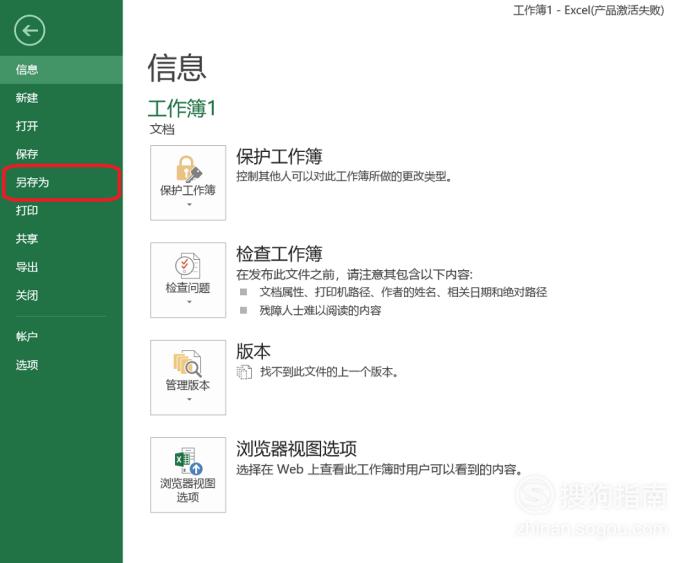Open the 新建 menu item
The image size is (692, 563).
tap(61, 98)
